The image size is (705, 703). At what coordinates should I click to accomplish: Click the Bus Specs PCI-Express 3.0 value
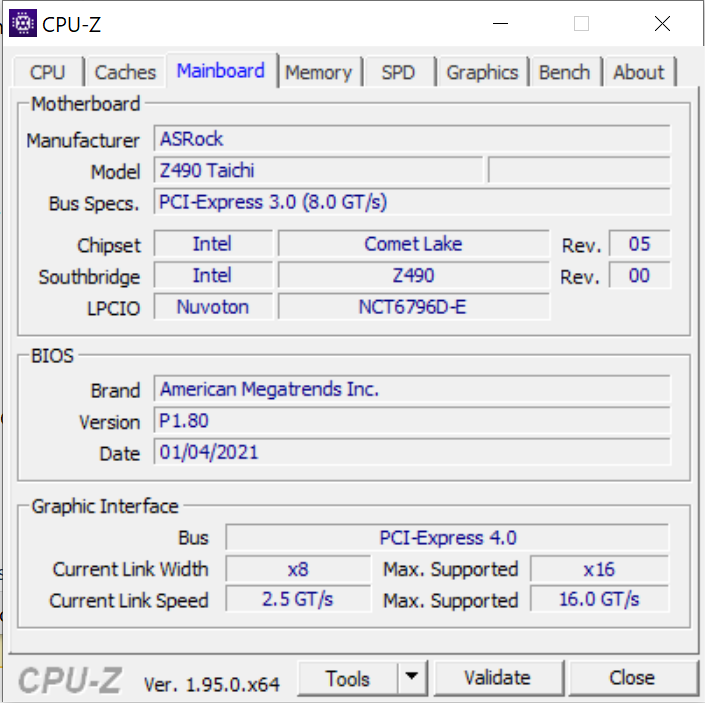tap(412, 202)
